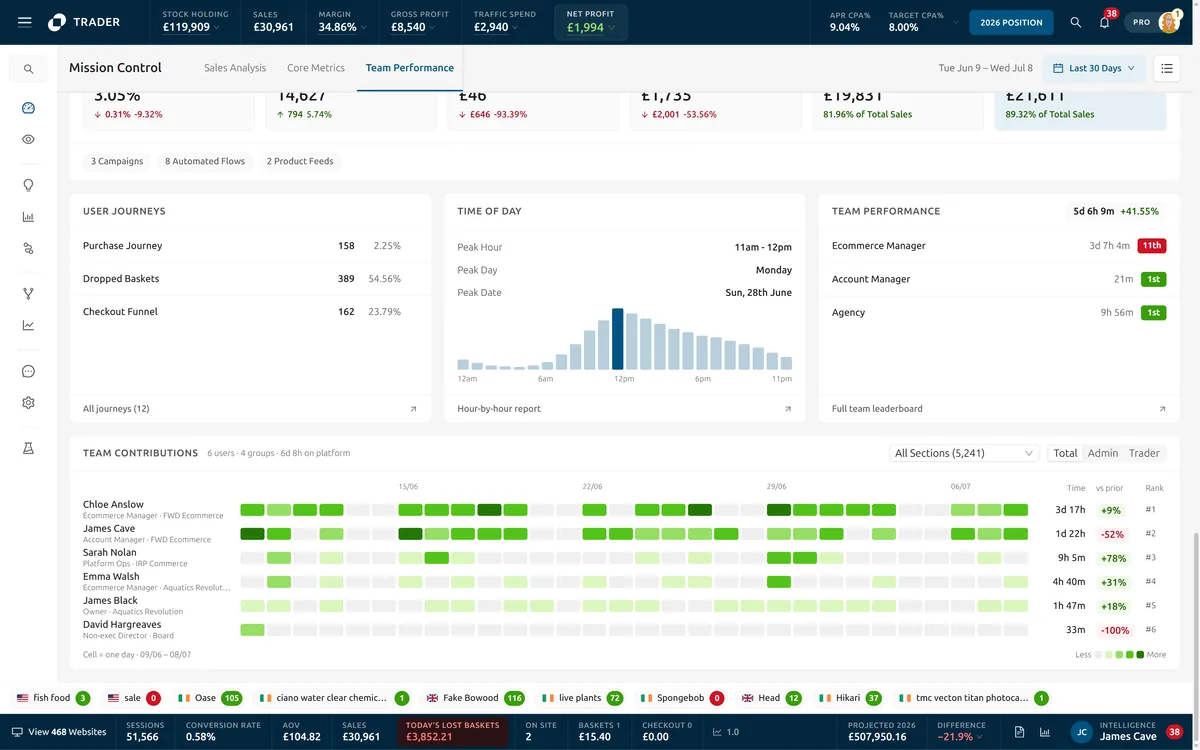
Task: Open the 3 Campaigns chip
Action: 117,161
